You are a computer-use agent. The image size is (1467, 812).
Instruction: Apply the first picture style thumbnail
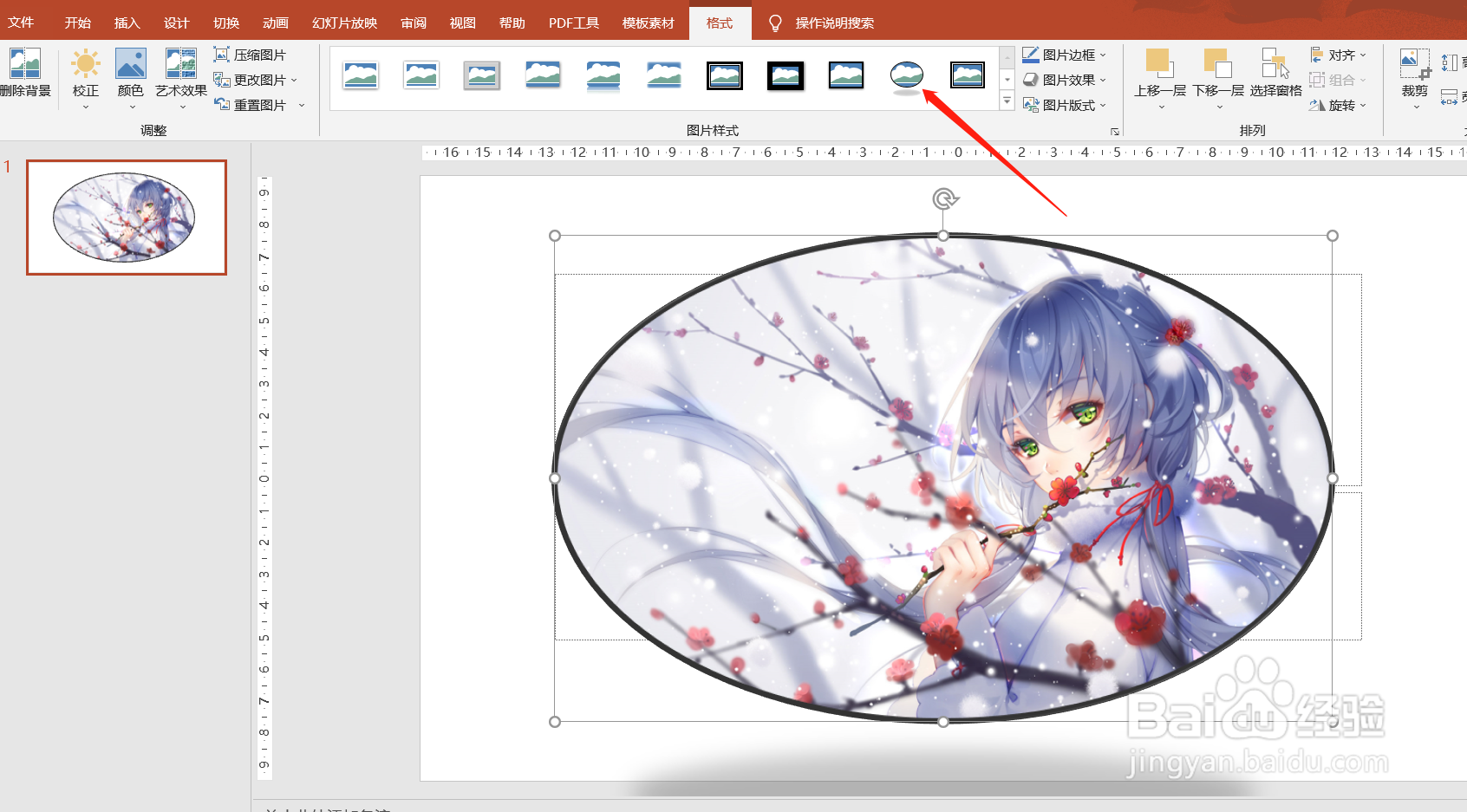coord(361,76)
